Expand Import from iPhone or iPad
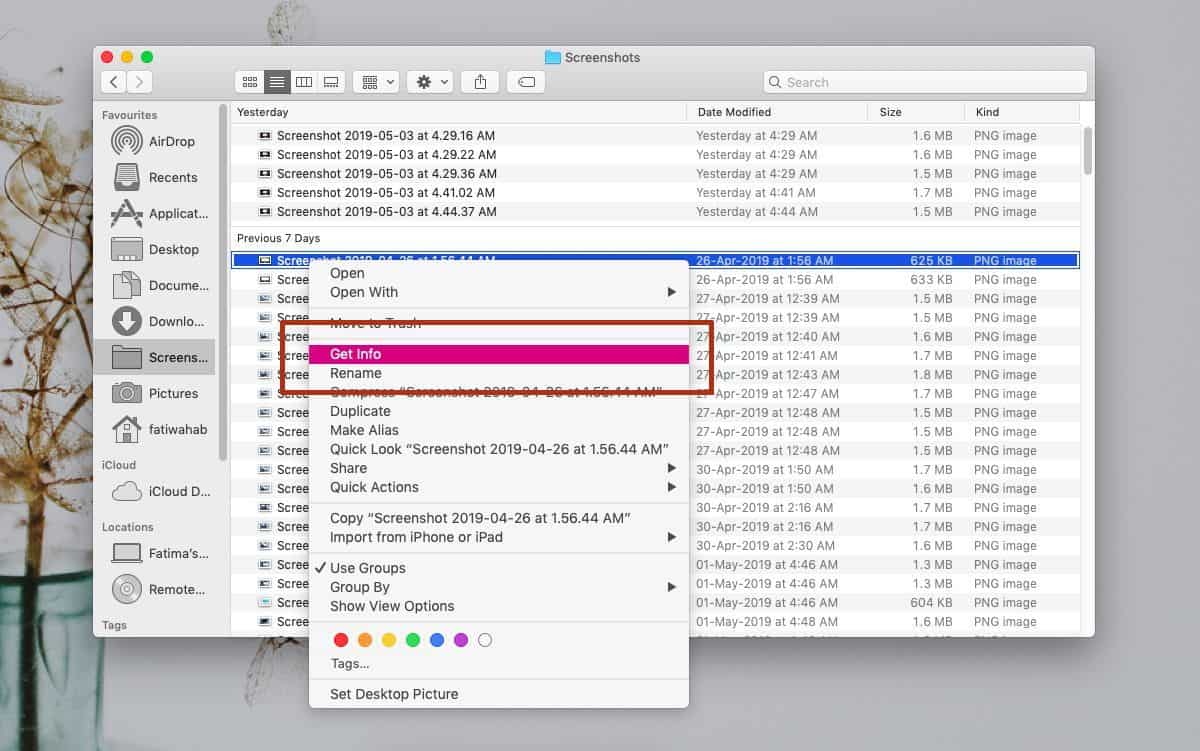 [x=499, y=537]
